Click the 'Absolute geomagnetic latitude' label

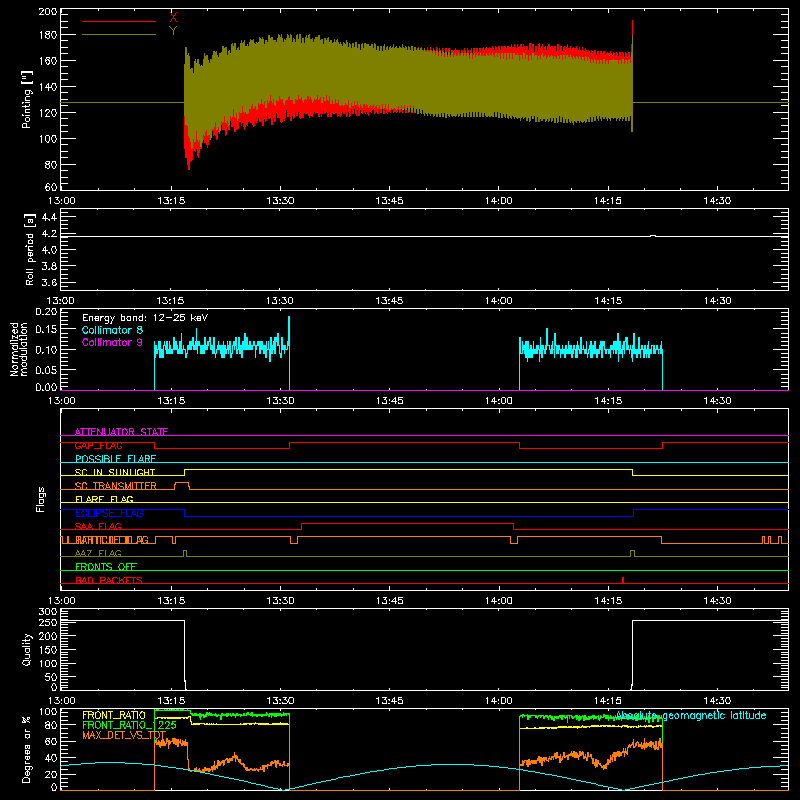(x=691, y=715)
